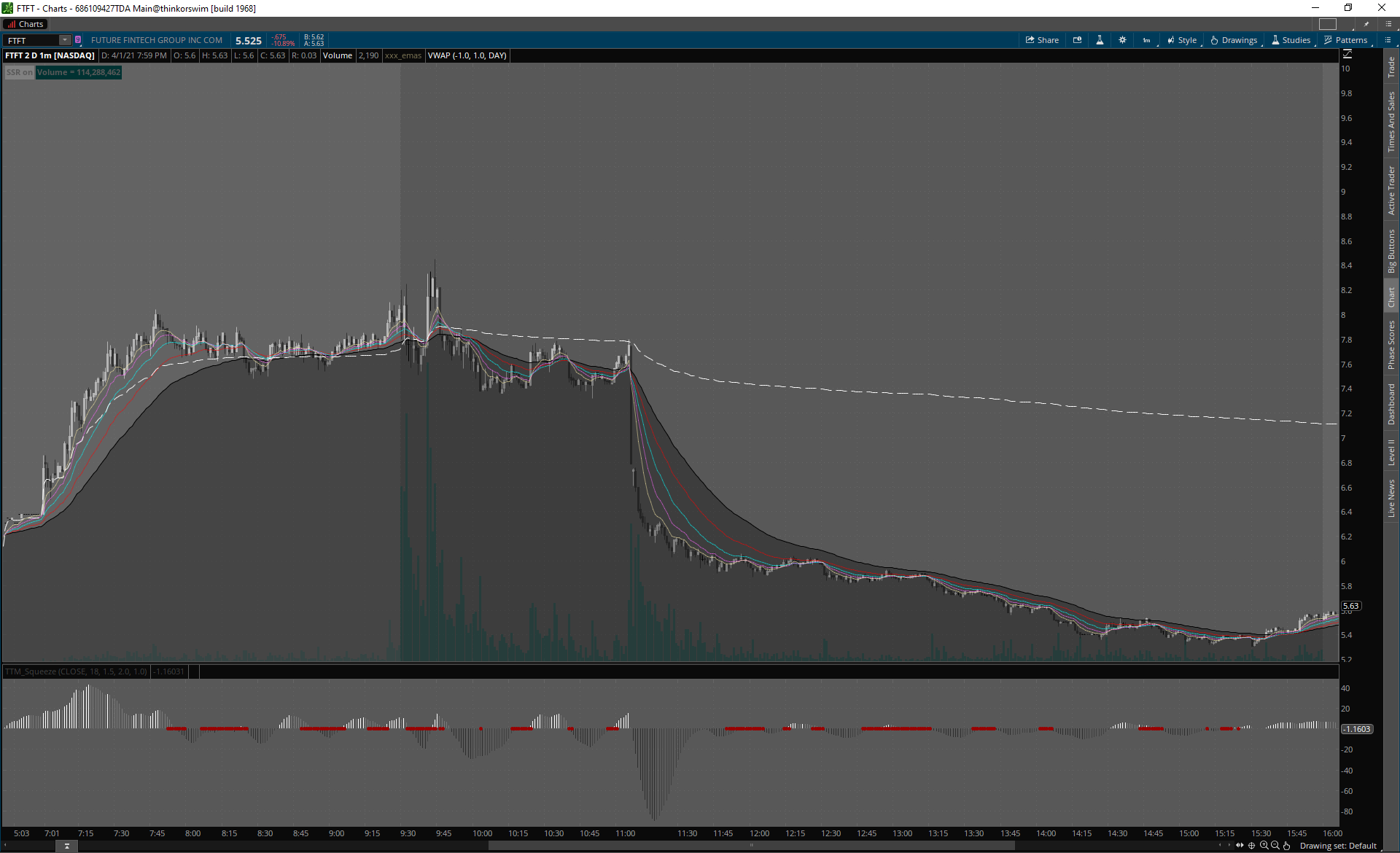This screenshot has width=1400, height=853.
Task: Click the zoom out magnifier icon
Action: [x=1275, y=846]
